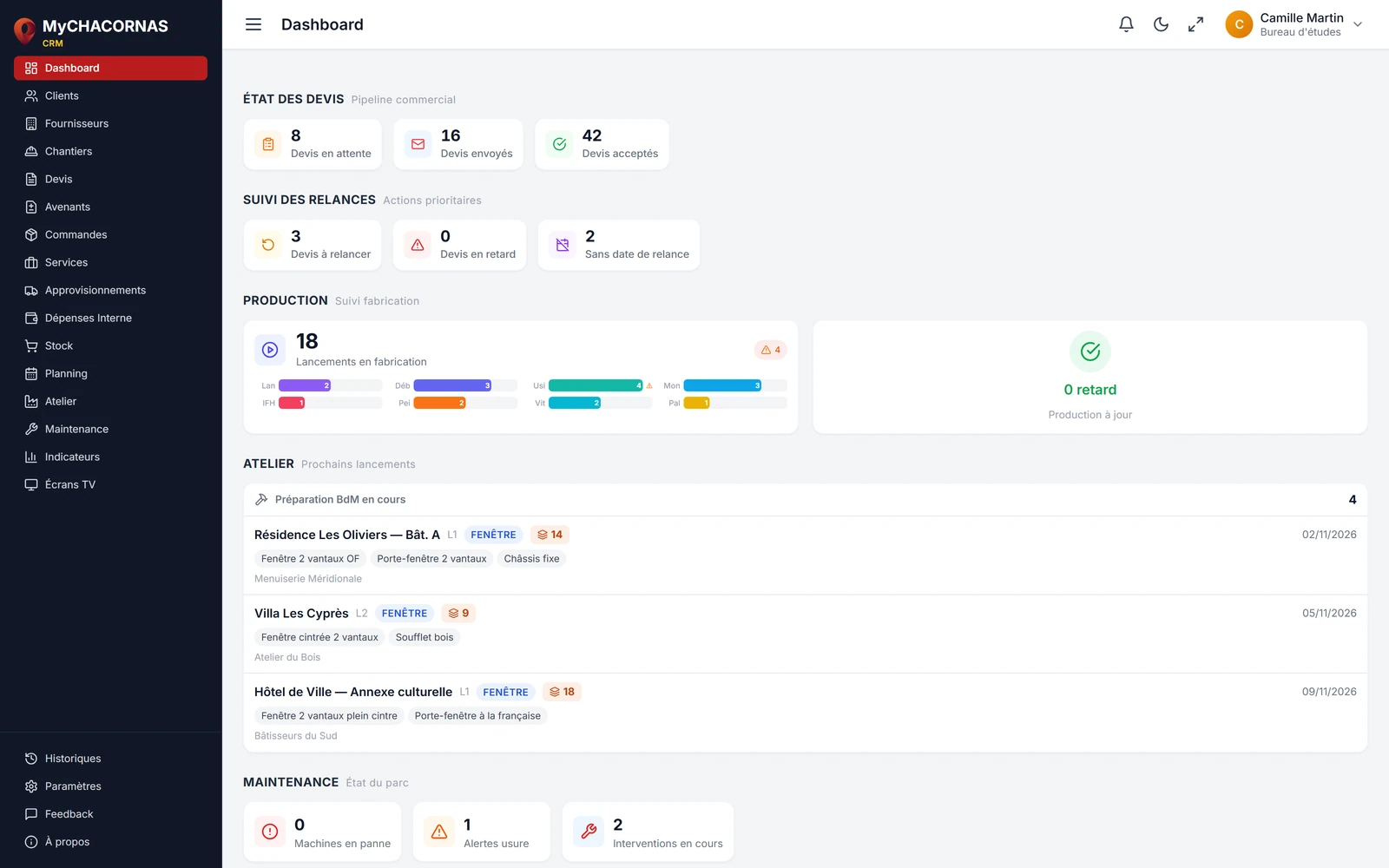Click the Approvisionnements truck icon
1389x868 pixels.
coord(31,290)
